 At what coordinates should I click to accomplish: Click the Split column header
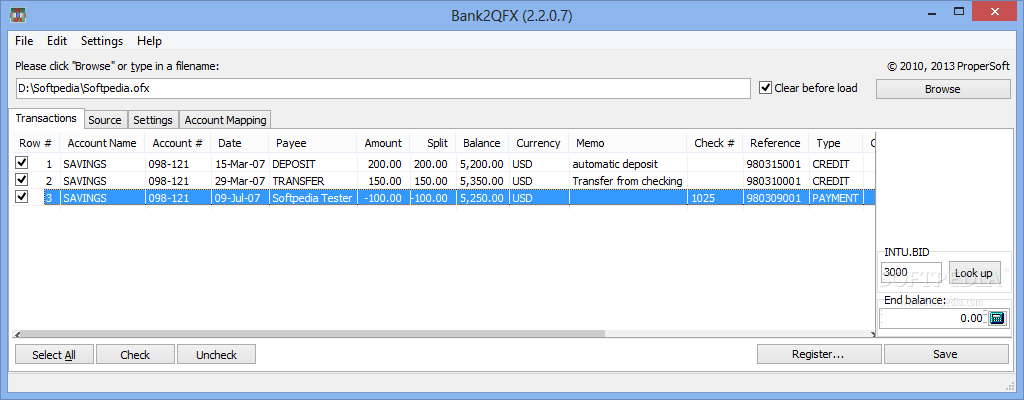click(x=433, y=143)
